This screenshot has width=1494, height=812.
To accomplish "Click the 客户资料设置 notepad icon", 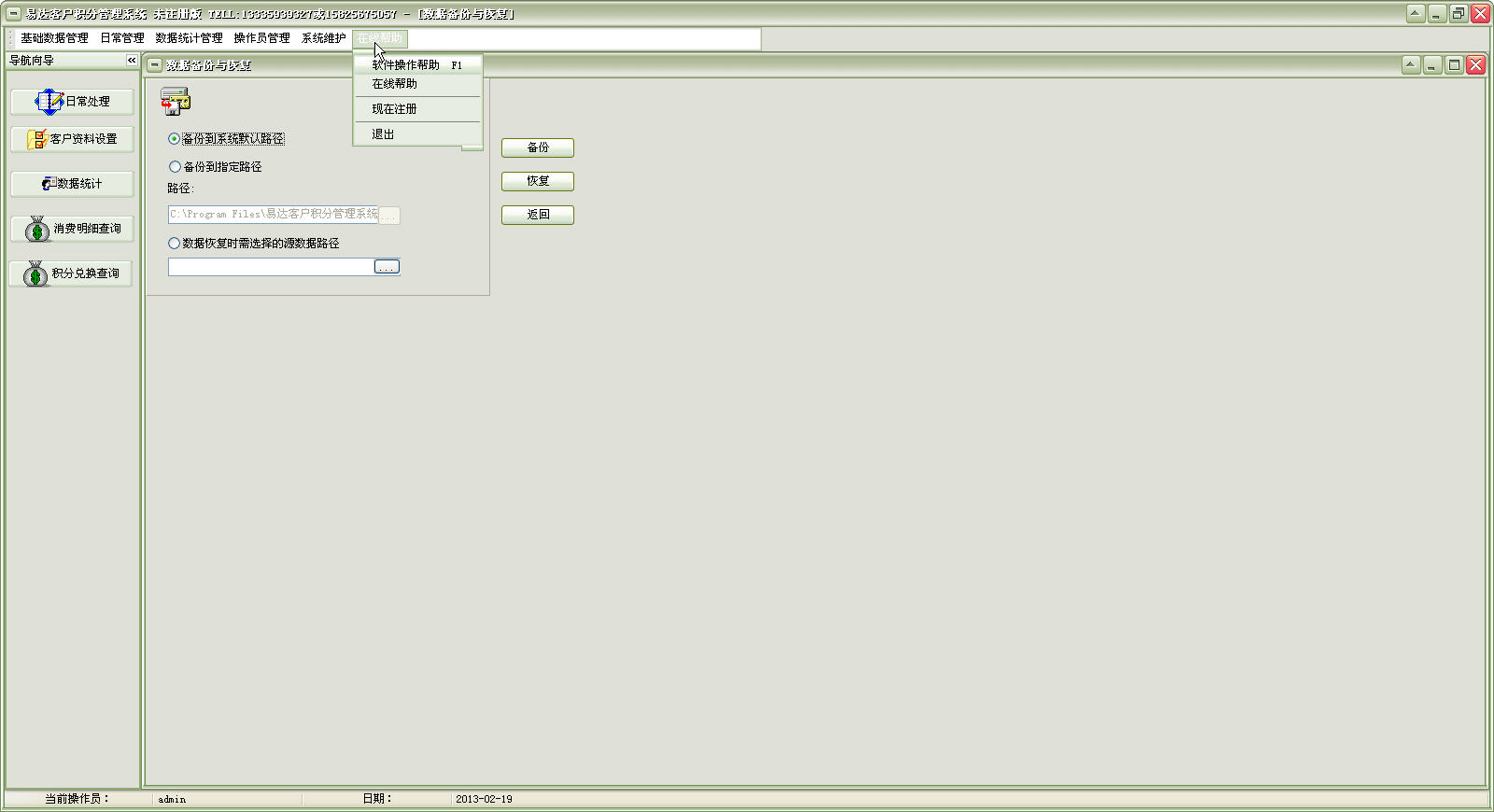I will pos(37,139).
